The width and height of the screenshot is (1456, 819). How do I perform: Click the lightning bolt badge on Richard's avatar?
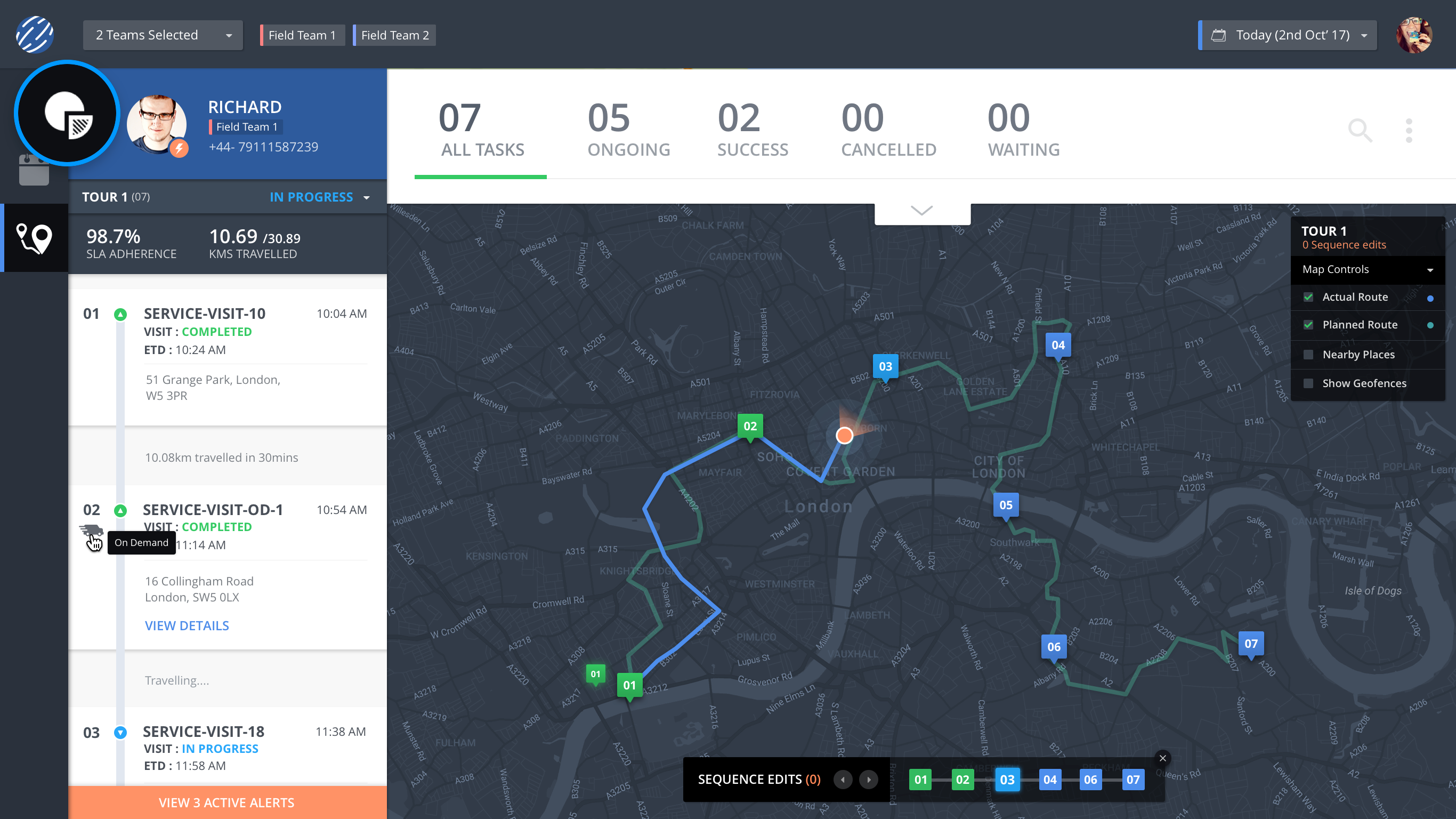(179, 149)
